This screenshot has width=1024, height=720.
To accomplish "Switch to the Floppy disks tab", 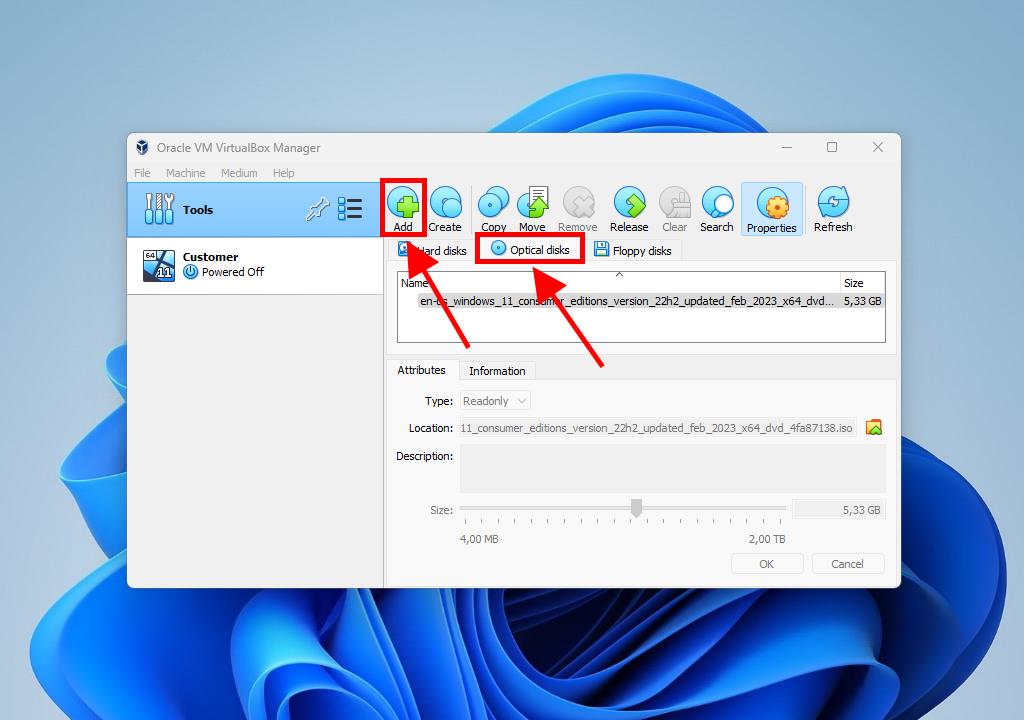I will [632, 250].
